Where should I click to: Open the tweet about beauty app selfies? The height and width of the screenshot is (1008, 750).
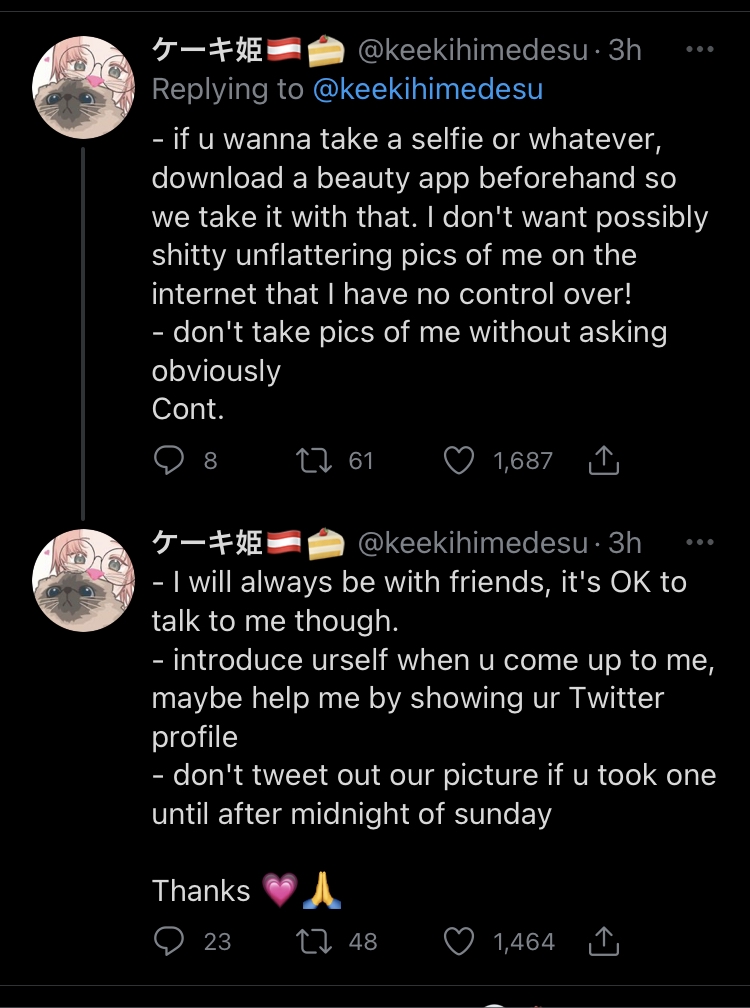(420, 255)
